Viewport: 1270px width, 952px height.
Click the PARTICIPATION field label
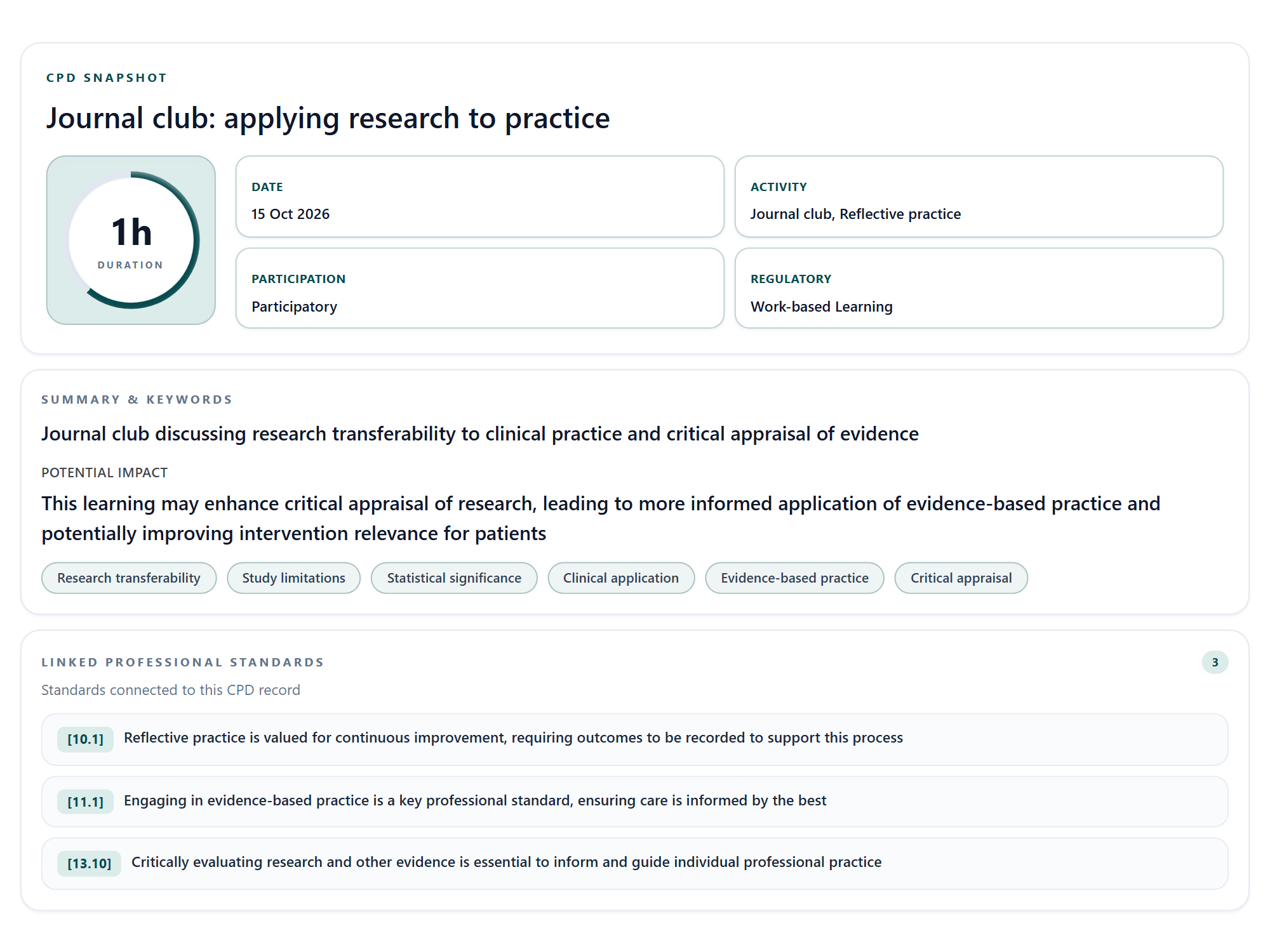tap(298, 279)
